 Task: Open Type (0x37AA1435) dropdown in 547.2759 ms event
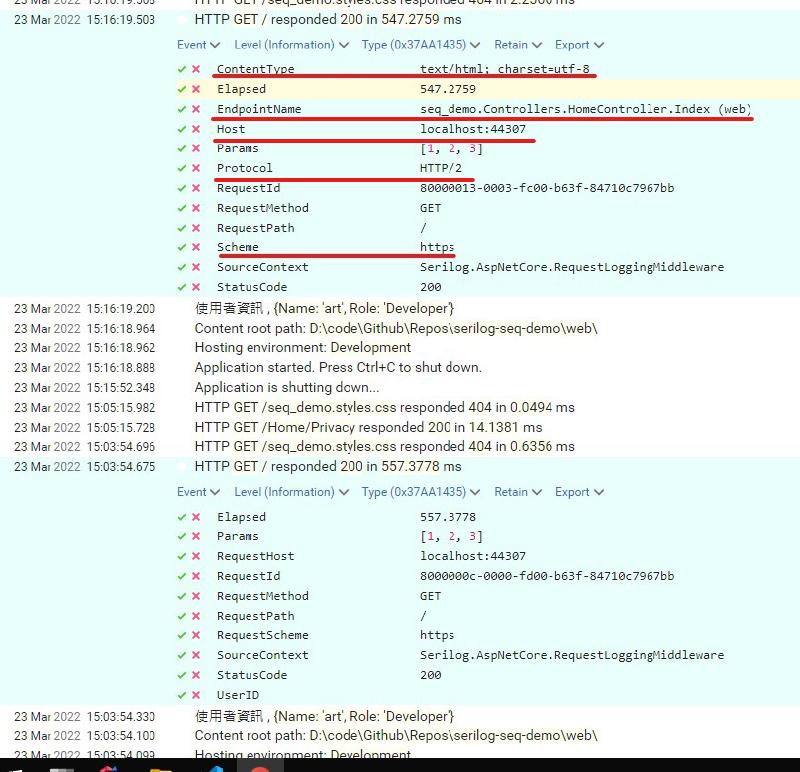click(420, 45)
